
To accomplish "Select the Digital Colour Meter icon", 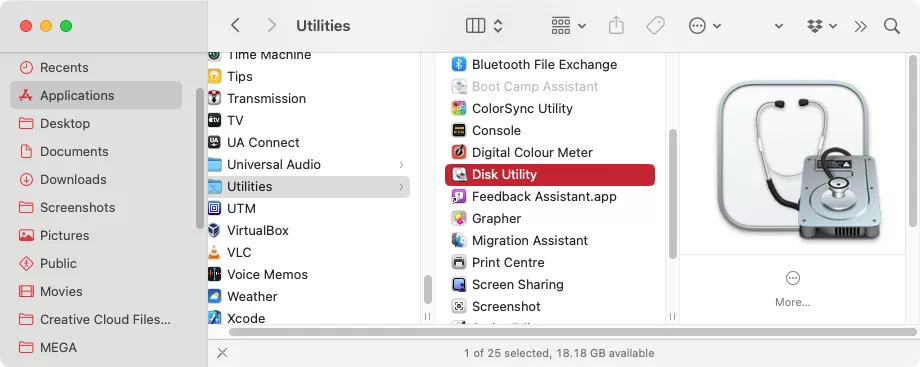I will [459, 153].
